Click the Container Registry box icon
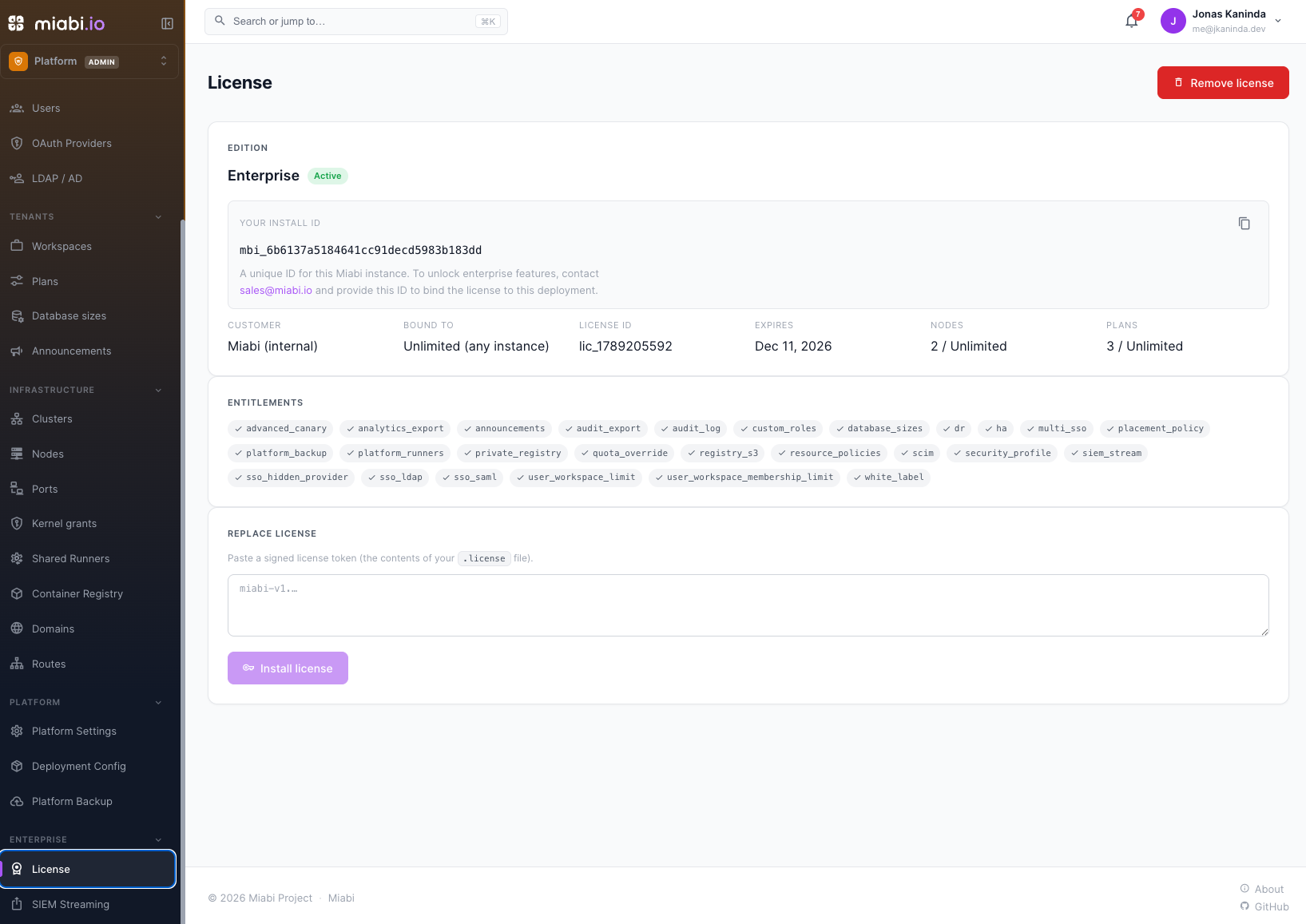Viewport: 1306px width, 924px height. 17,593
